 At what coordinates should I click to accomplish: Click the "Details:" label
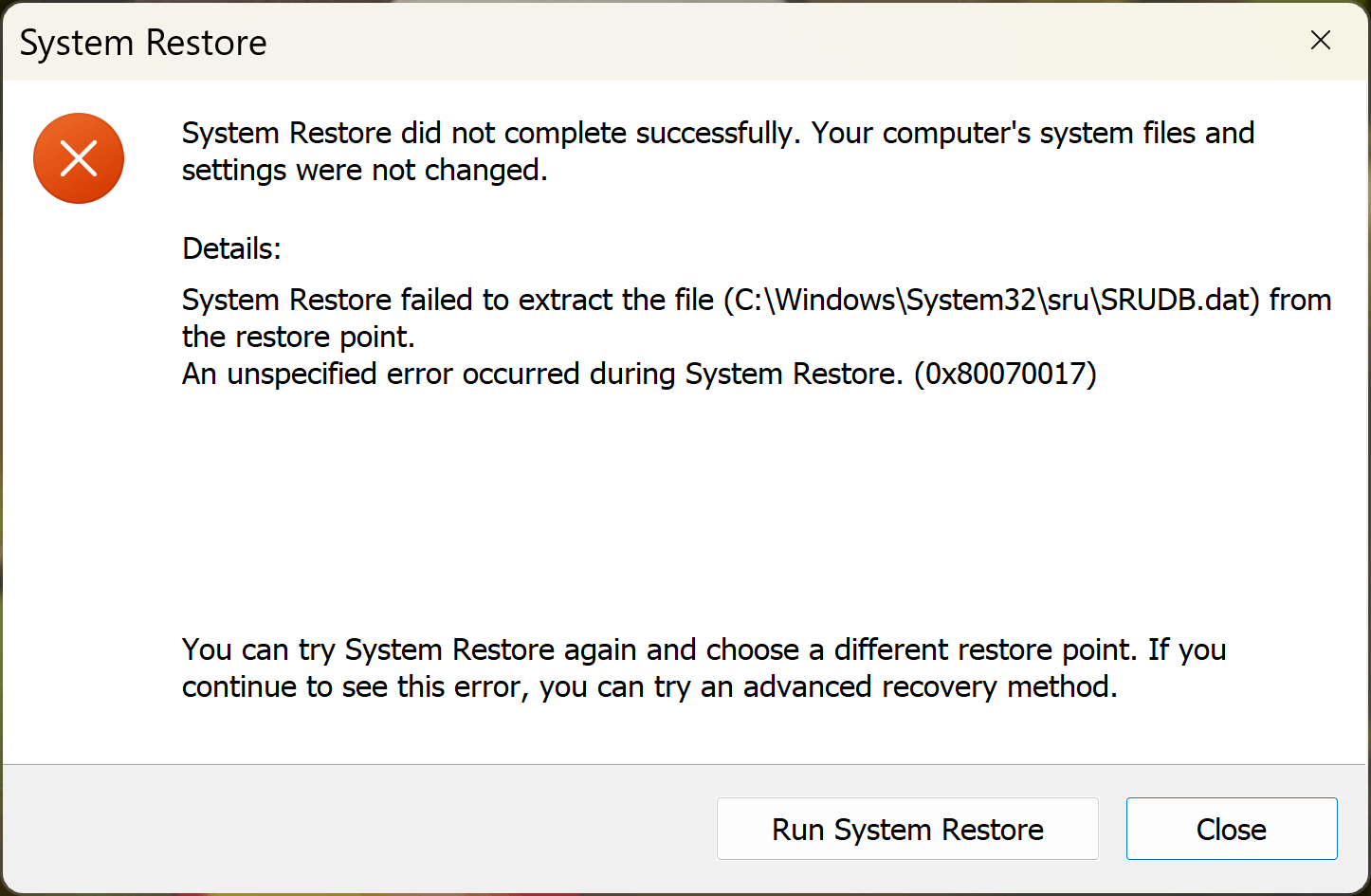coord(231,249)
